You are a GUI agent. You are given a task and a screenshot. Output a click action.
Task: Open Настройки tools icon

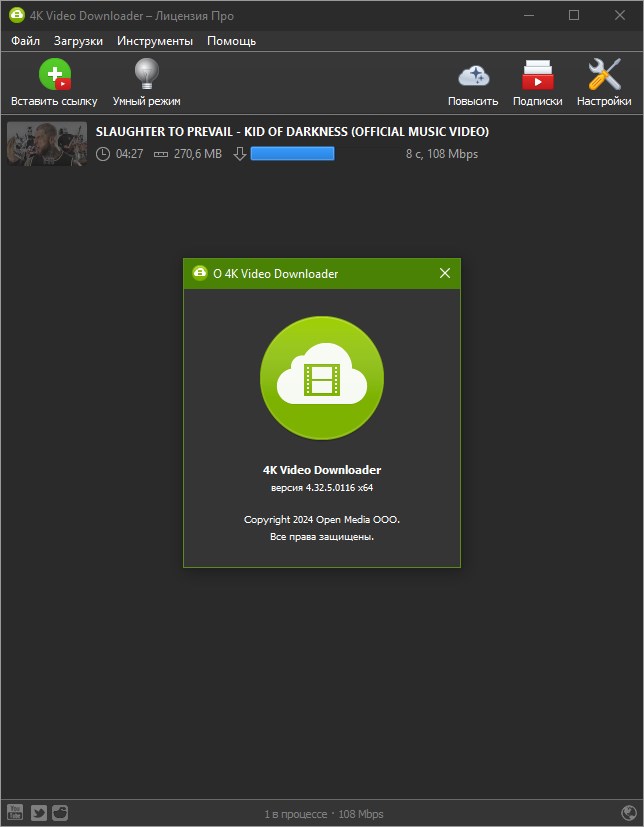604,74
